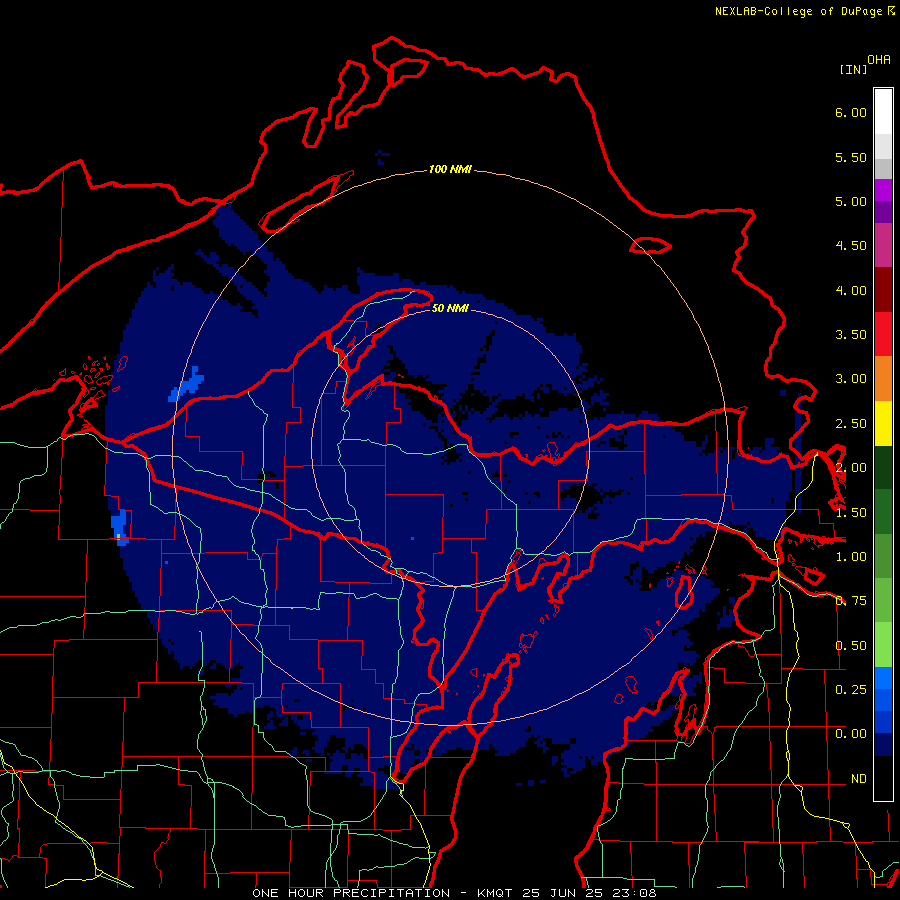Click the 100 NMI range ring label
The image size is (900, 900).
[x=450, y=169]
